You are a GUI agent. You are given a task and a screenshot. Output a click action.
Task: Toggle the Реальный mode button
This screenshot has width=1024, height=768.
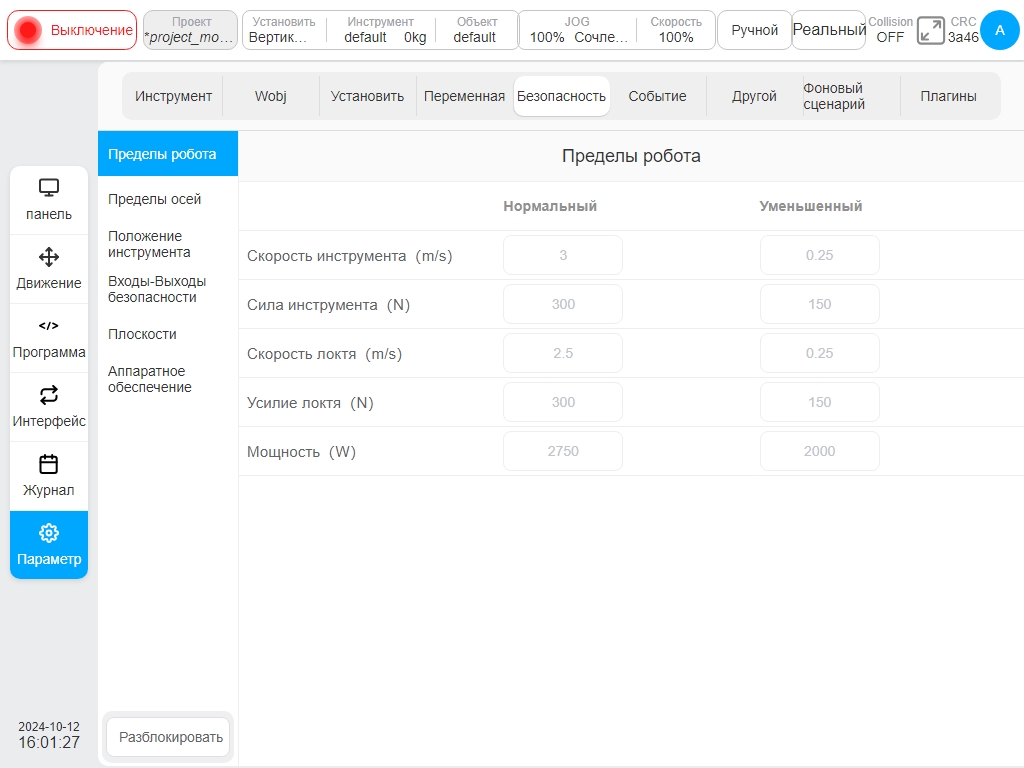(x=829, y=30)
